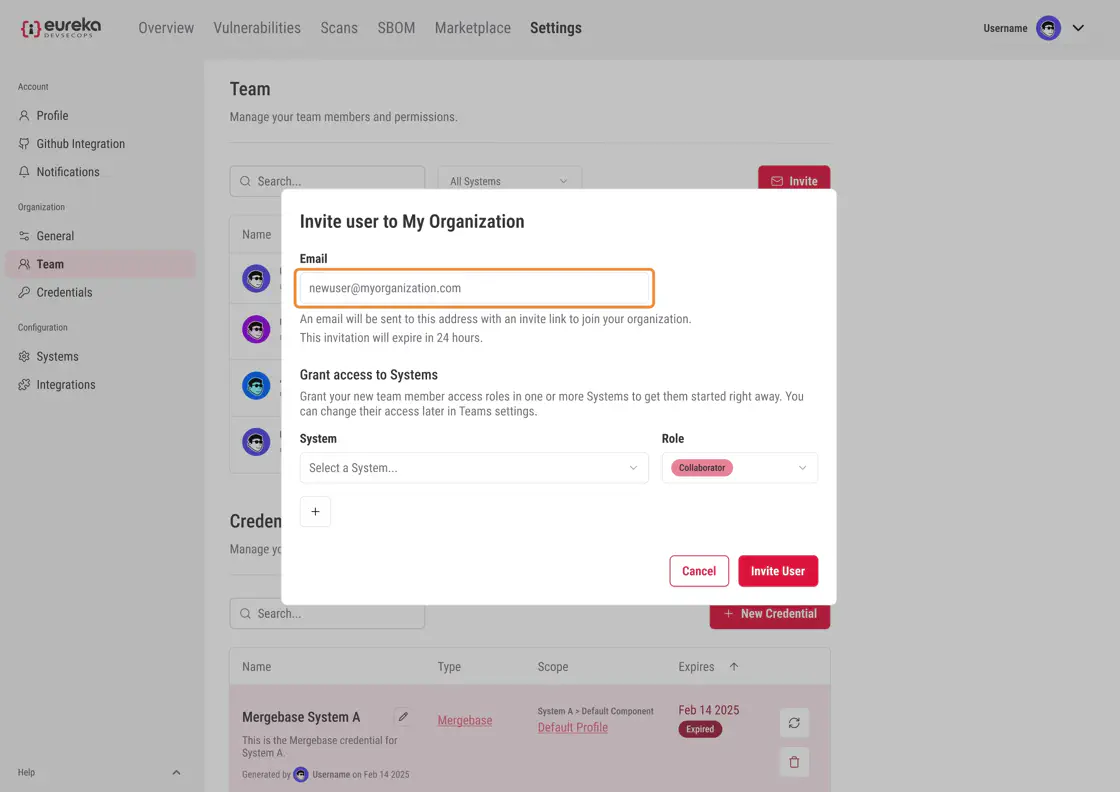This screenshot has width=1120, height=792.
Task: Click the delete trash icon for the credential
Action: [x=794, y=762]
